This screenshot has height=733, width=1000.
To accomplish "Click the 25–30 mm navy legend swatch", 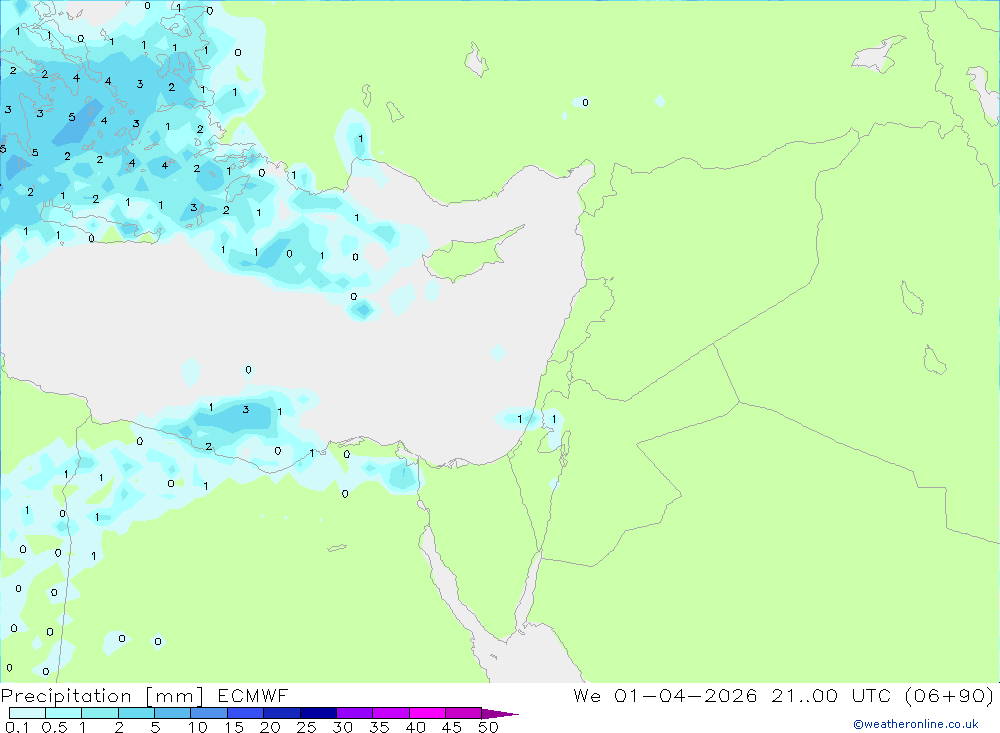I will [x=318, y=713].
